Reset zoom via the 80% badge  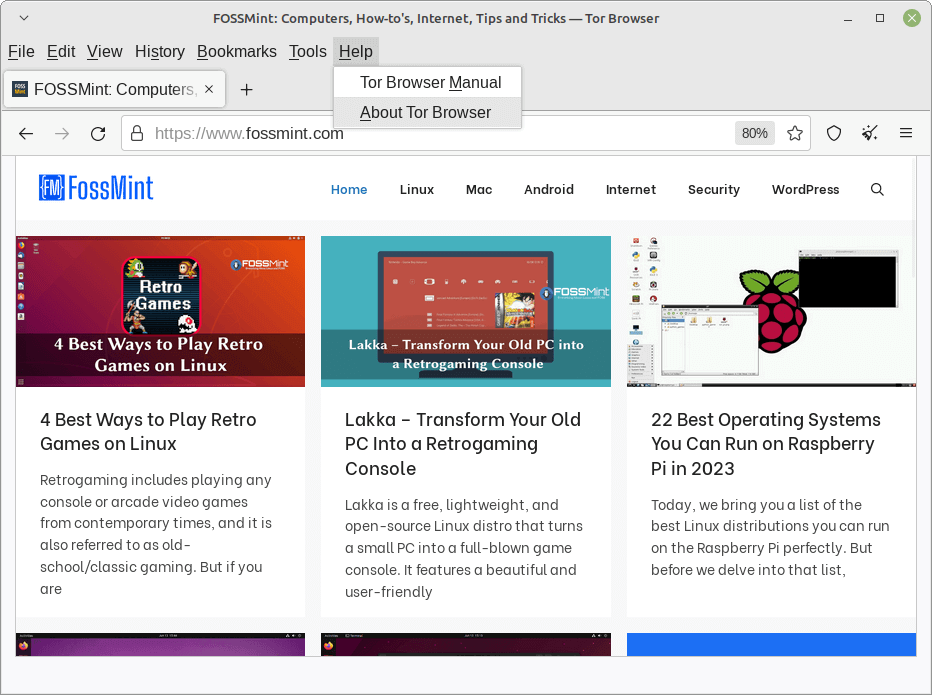pyautogui.click(x=755, y=133)
